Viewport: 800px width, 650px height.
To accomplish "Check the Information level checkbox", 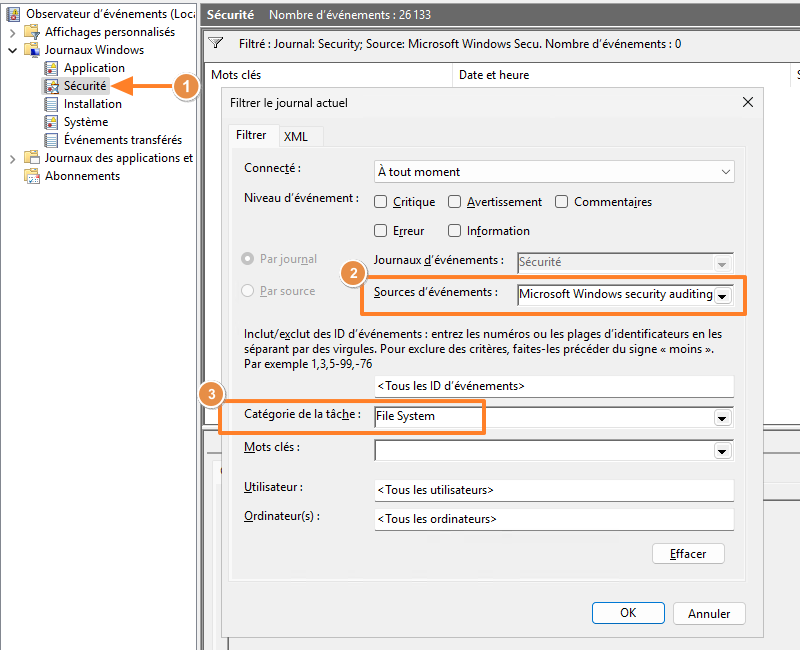I will pyautogui.click(x=454, y=231).
